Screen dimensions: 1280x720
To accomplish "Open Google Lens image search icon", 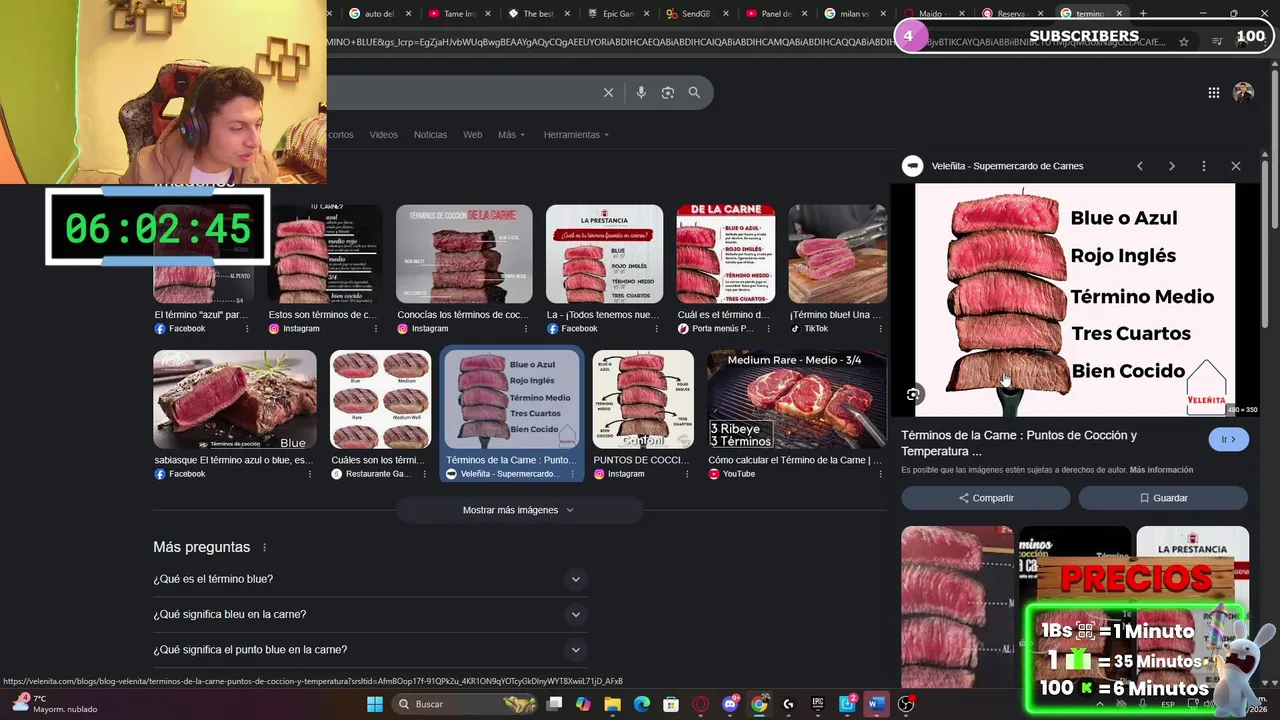I will click(x=667, y=93).
